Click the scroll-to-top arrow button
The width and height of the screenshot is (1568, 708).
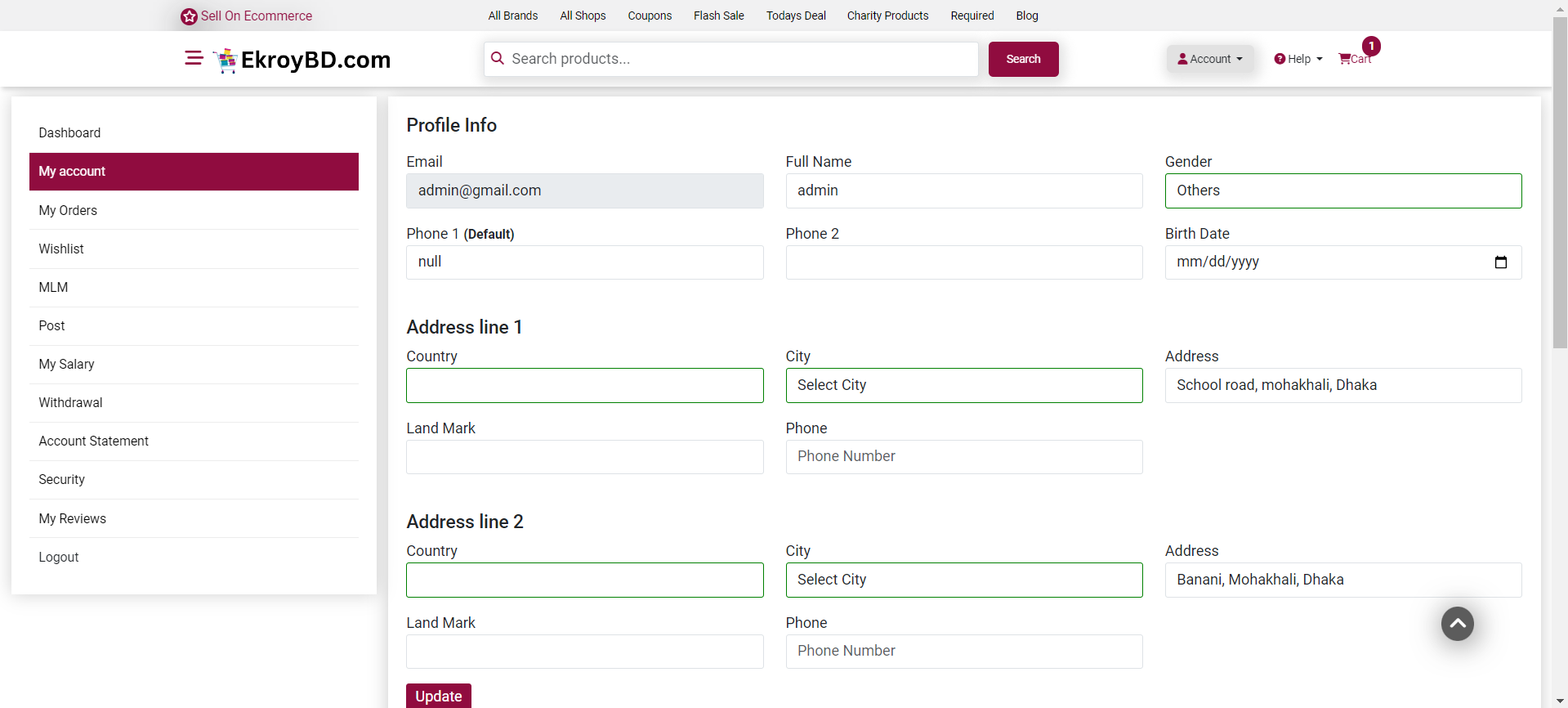[1457, 624]
